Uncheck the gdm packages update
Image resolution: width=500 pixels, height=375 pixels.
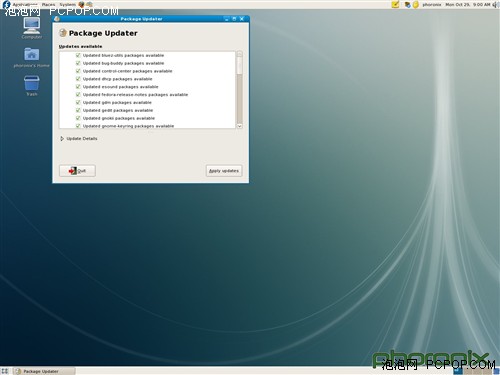78,102
